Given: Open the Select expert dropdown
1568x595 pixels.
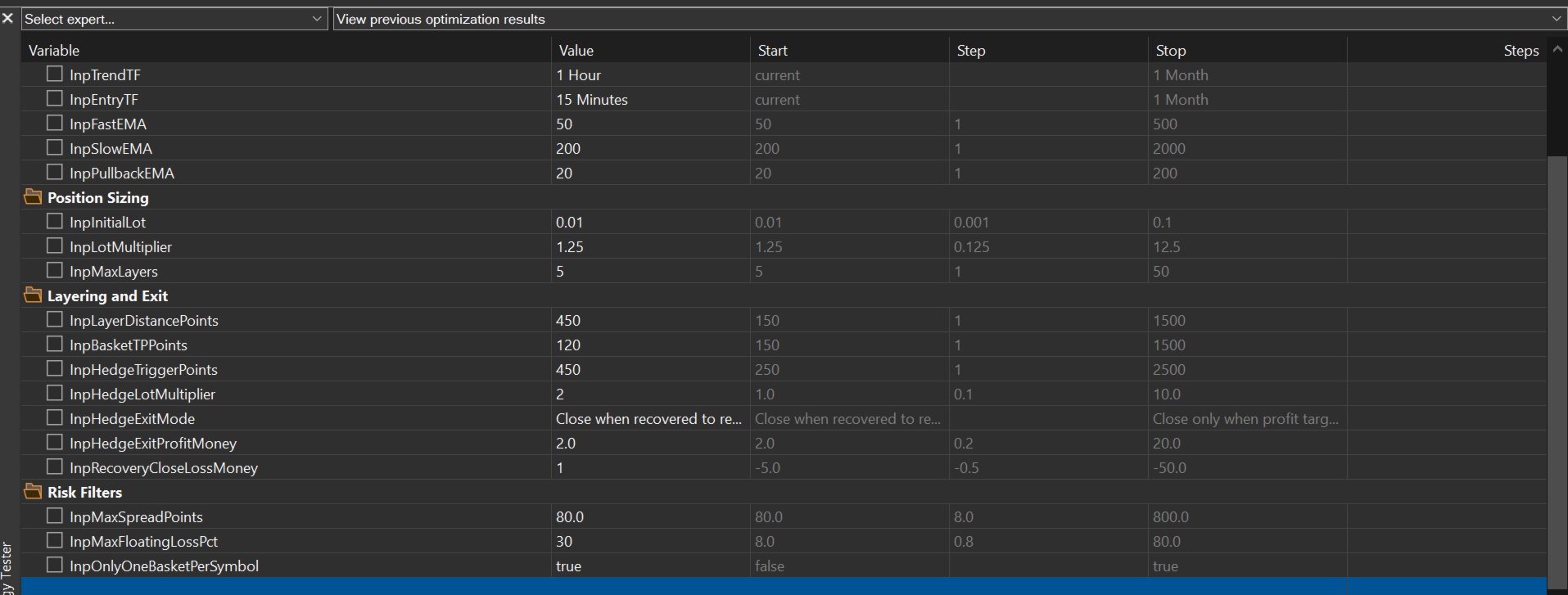Looking at the screenshot, I should tap(174, 19).
